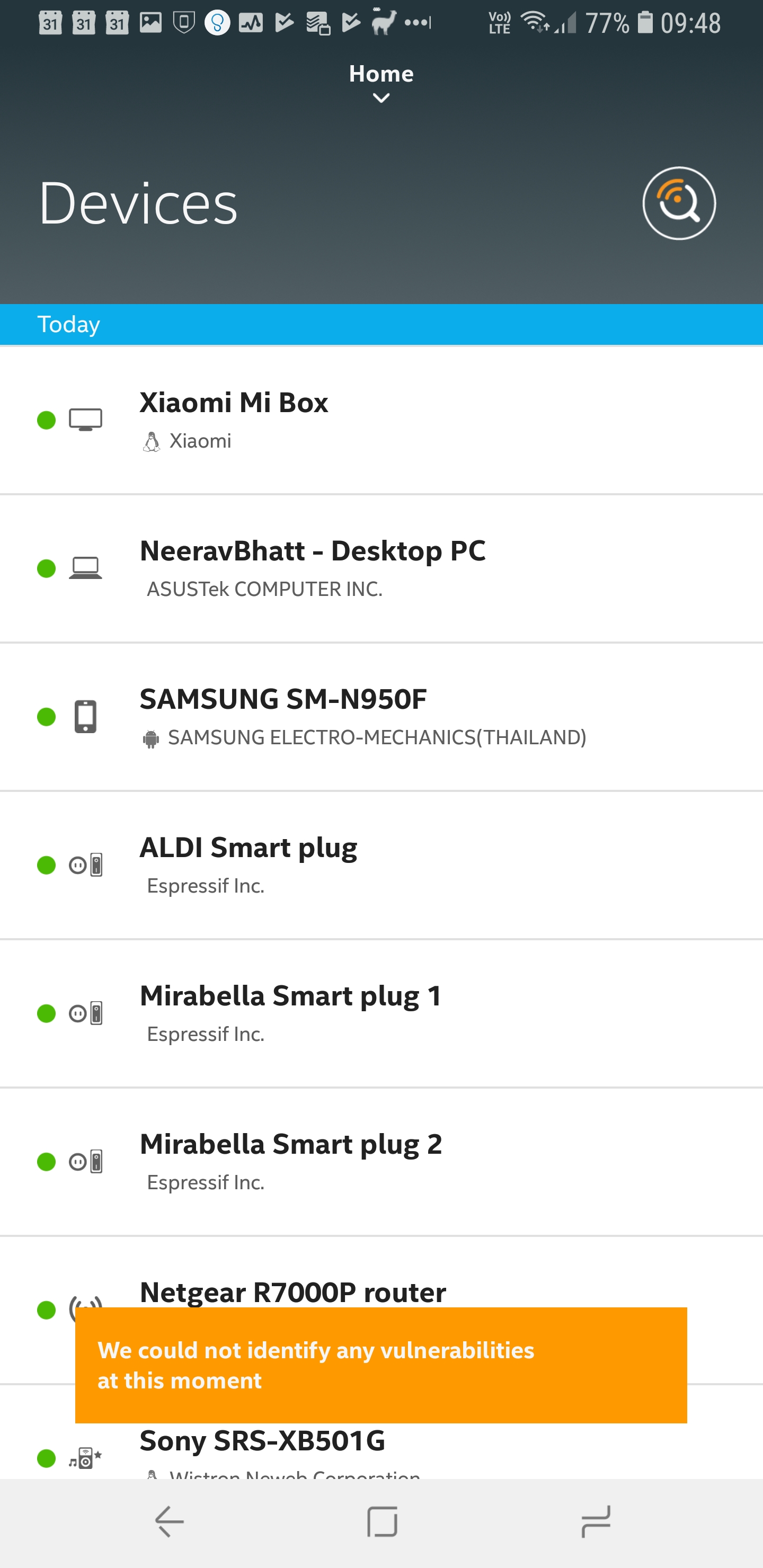Image resolution: width=763 pixels, height=1568 pixels.
Task: Tap the ALDI Smart plug device icon
Action: point(85,865)
